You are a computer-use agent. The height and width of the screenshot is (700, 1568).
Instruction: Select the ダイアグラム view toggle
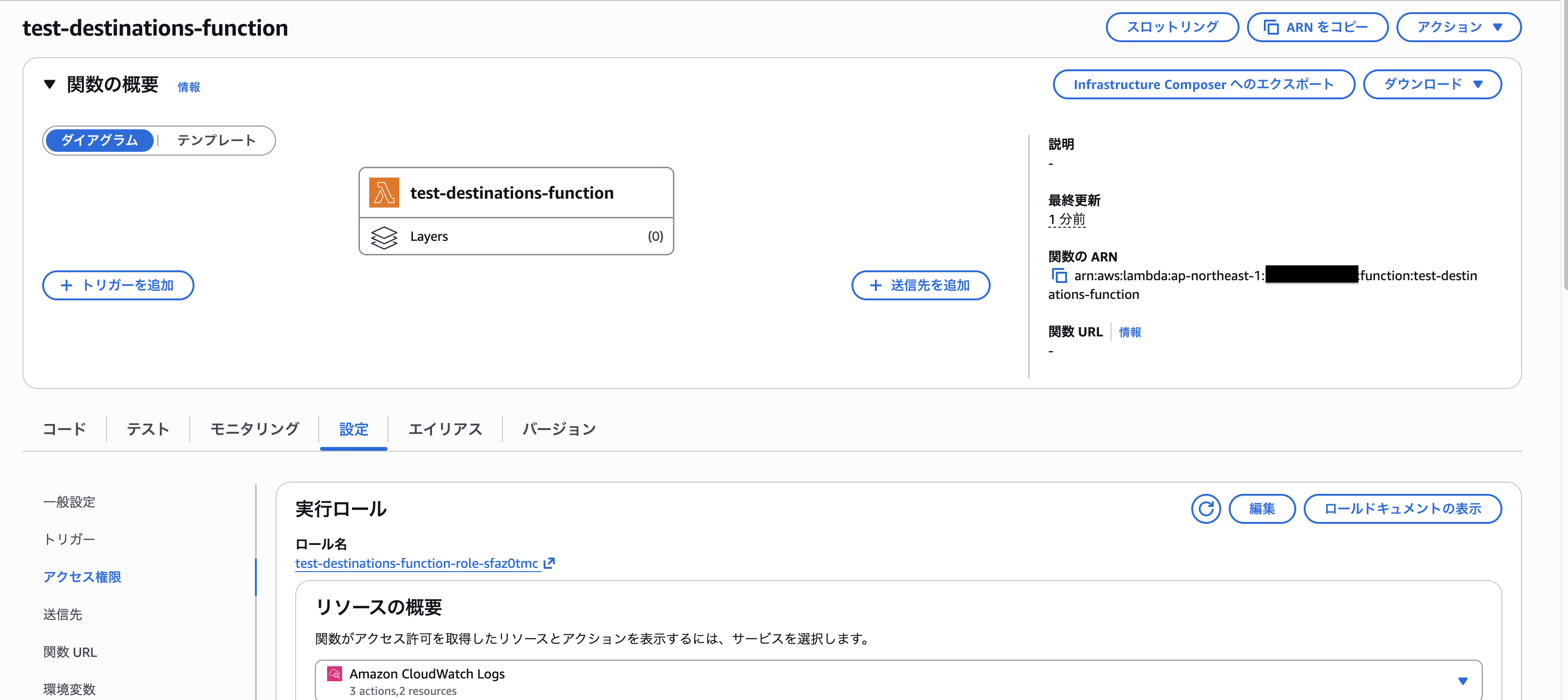pyautogui.click(x=100, y=141)
